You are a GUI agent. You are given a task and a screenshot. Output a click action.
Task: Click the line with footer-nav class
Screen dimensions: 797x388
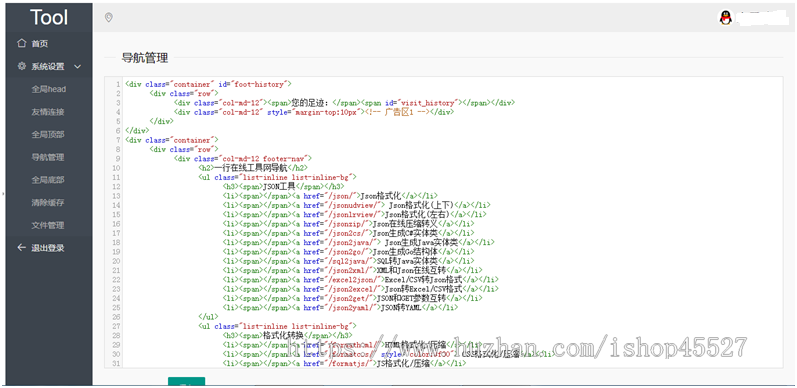[243, 159]
